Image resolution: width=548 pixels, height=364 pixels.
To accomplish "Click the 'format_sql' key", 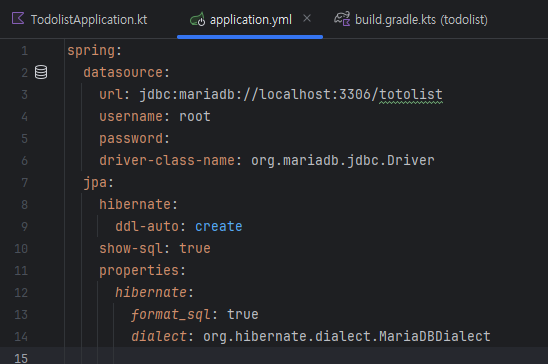I will tap(171, 315).
